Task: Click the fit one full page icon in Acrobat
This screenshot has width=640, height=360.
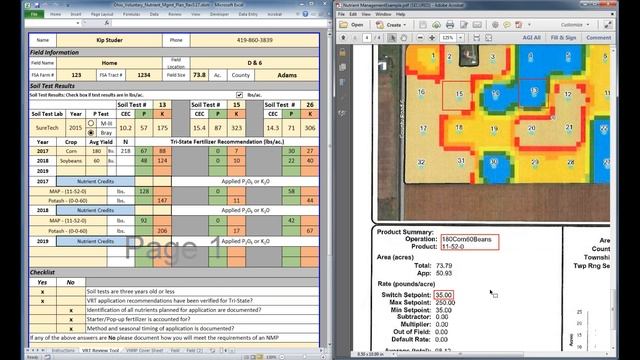Action: click(x=488, y=38)
